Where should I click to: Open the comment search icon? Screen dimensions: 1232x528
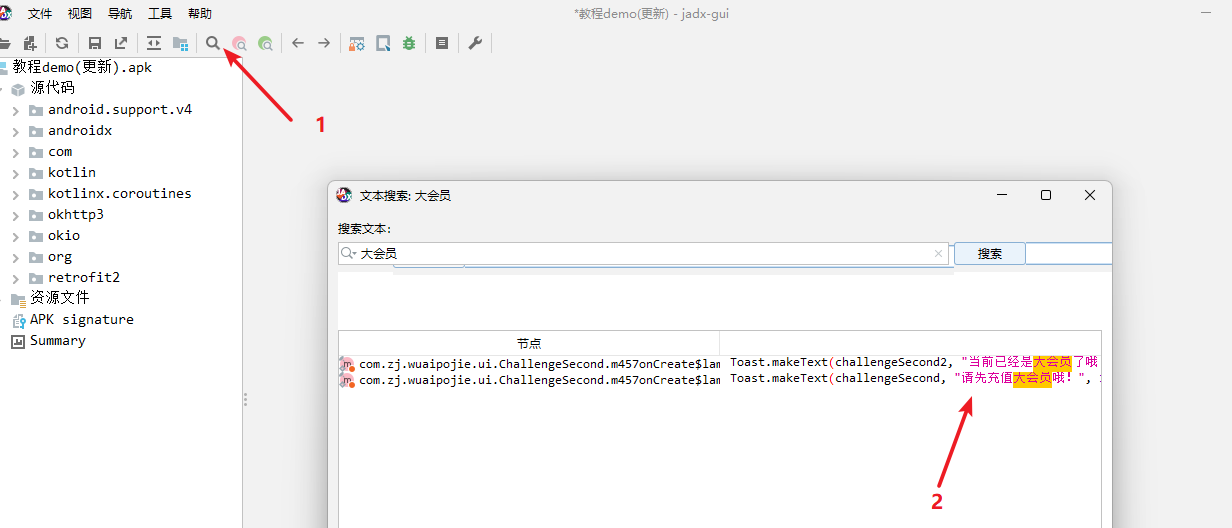[x=265, y=43]
